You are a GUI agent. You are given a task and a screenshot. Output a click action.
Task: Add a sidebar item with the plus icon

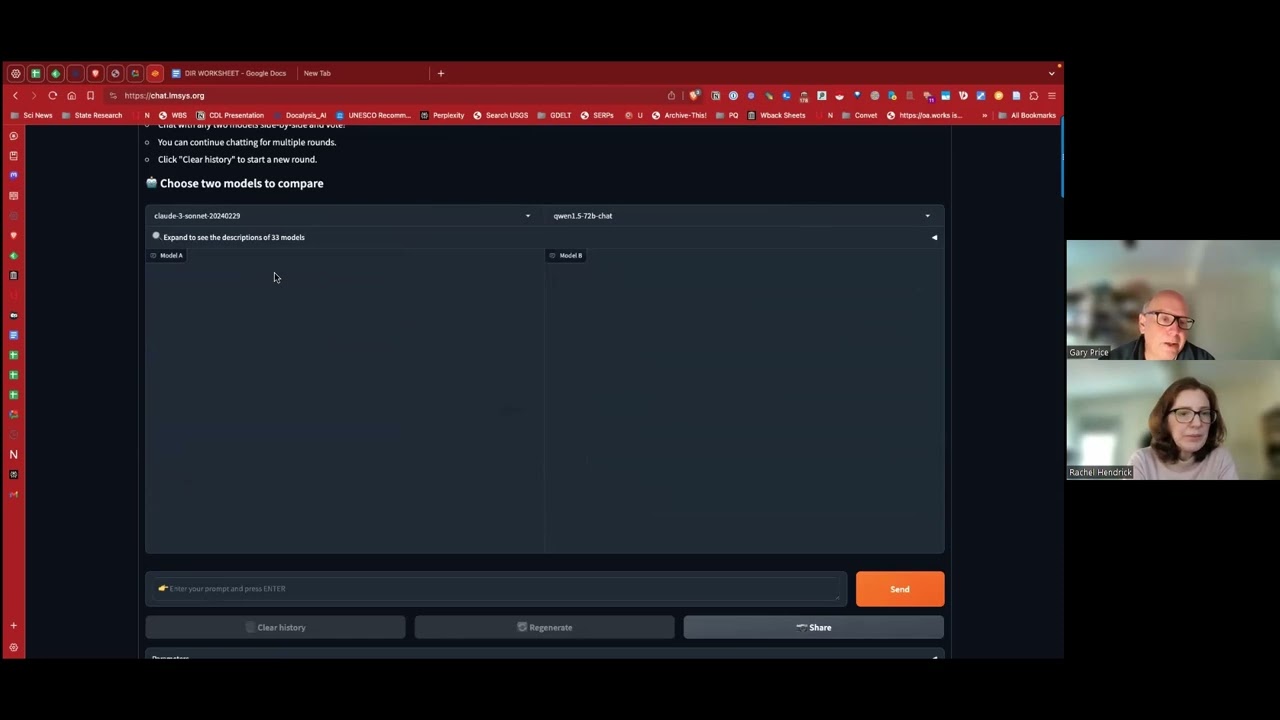[x=13, y=625]
